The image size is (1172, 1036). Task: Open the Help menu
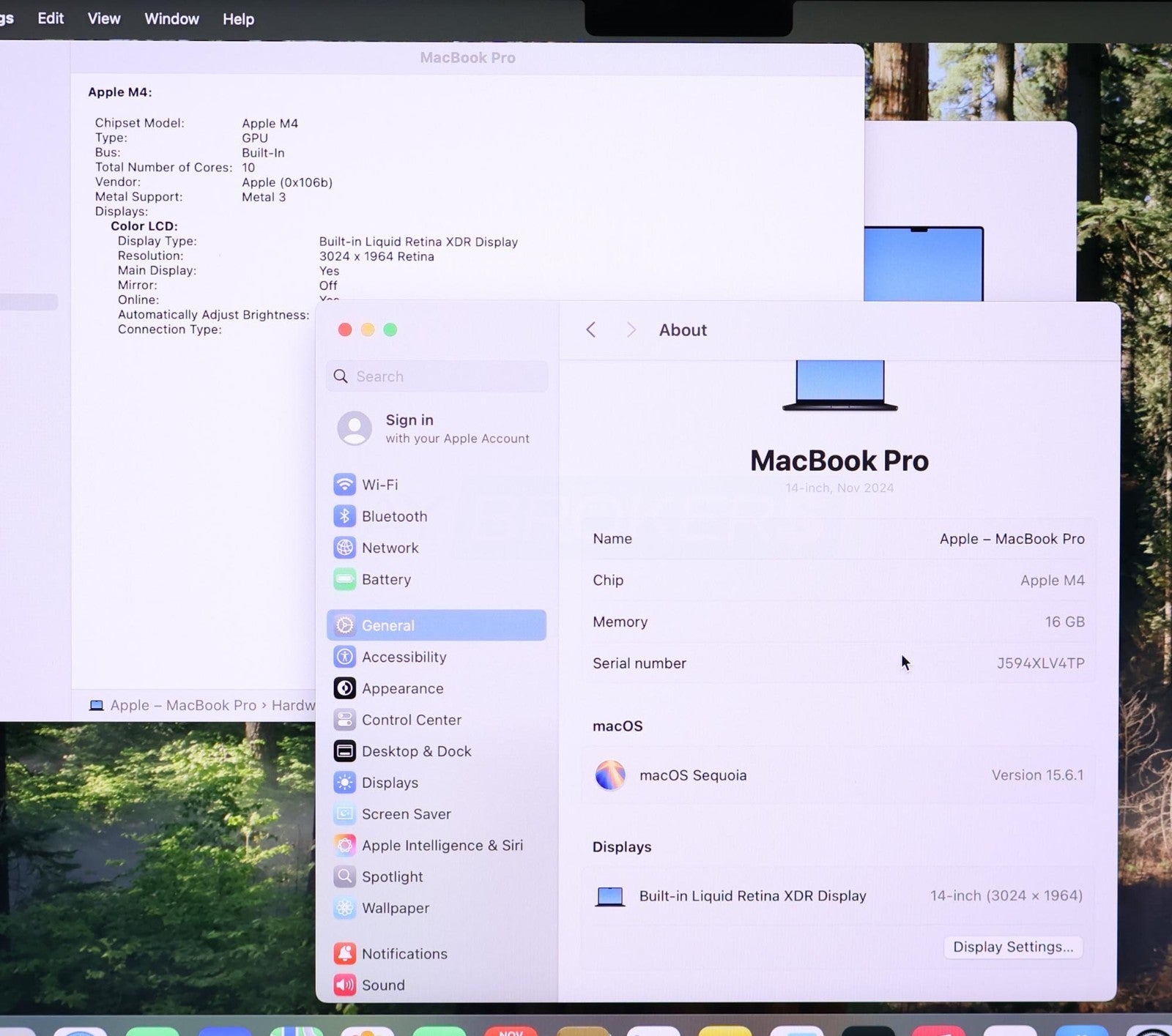tap(238, 19)
